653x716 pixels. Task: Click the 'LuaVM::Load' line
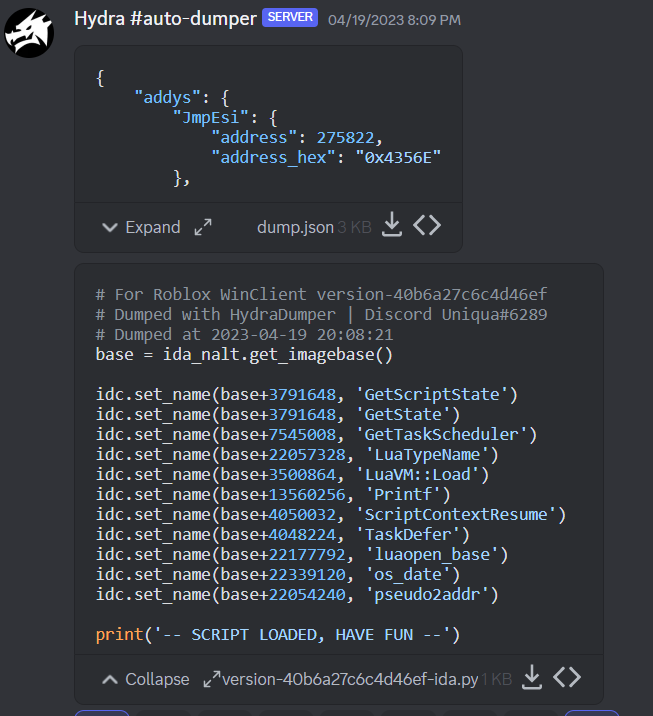click(292, 474)
